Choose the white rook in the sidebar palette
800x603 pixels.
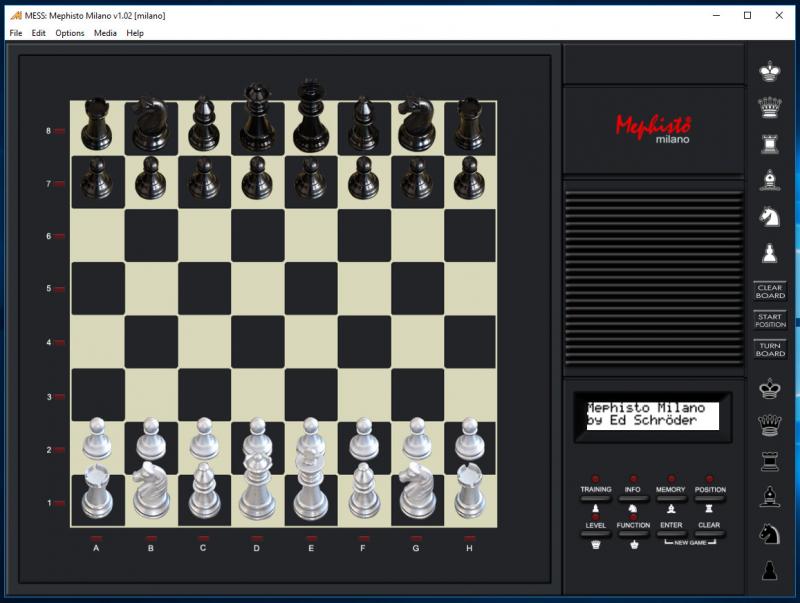coord(769,142)
